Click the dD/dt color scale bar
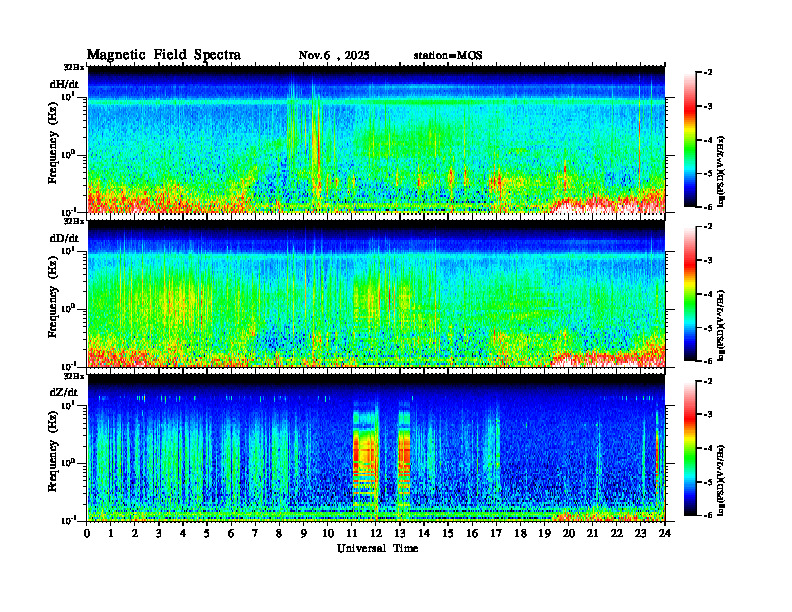The height and width of the screenshot is (612, 792). point(690,294)
